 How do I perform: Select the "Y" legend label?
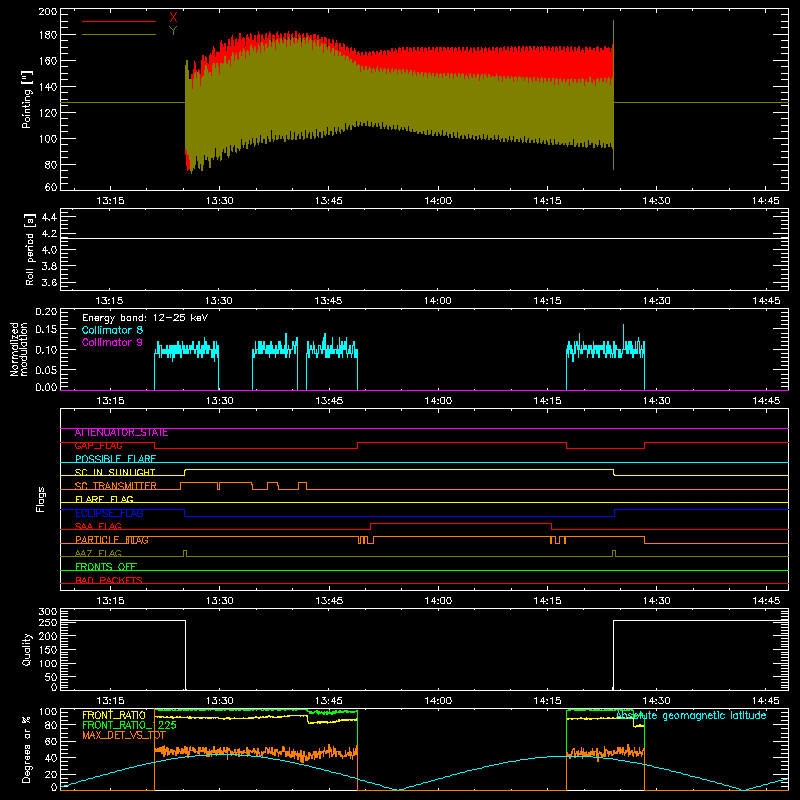tap(173, 31)
